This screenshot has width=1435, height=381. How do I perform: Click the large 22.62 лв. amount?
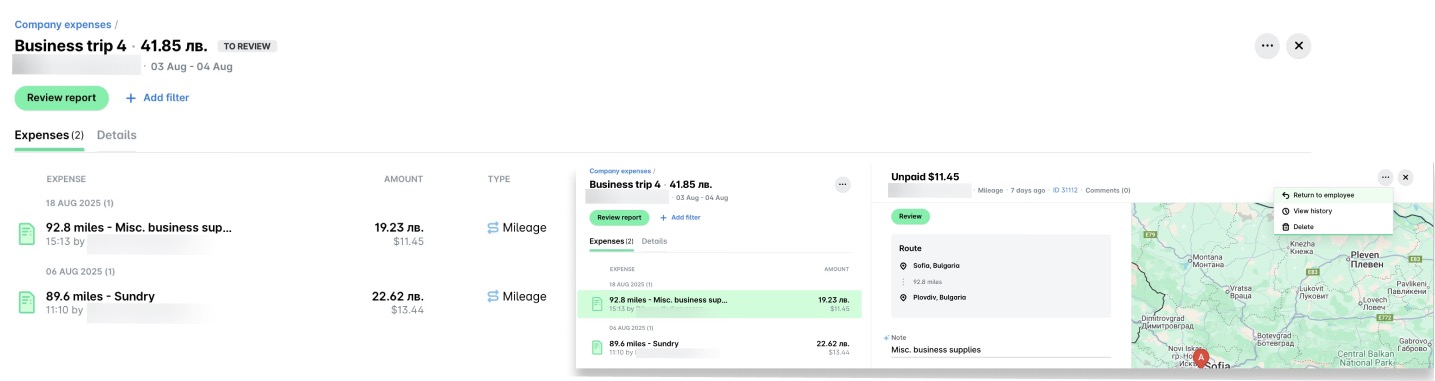(398, 296)
